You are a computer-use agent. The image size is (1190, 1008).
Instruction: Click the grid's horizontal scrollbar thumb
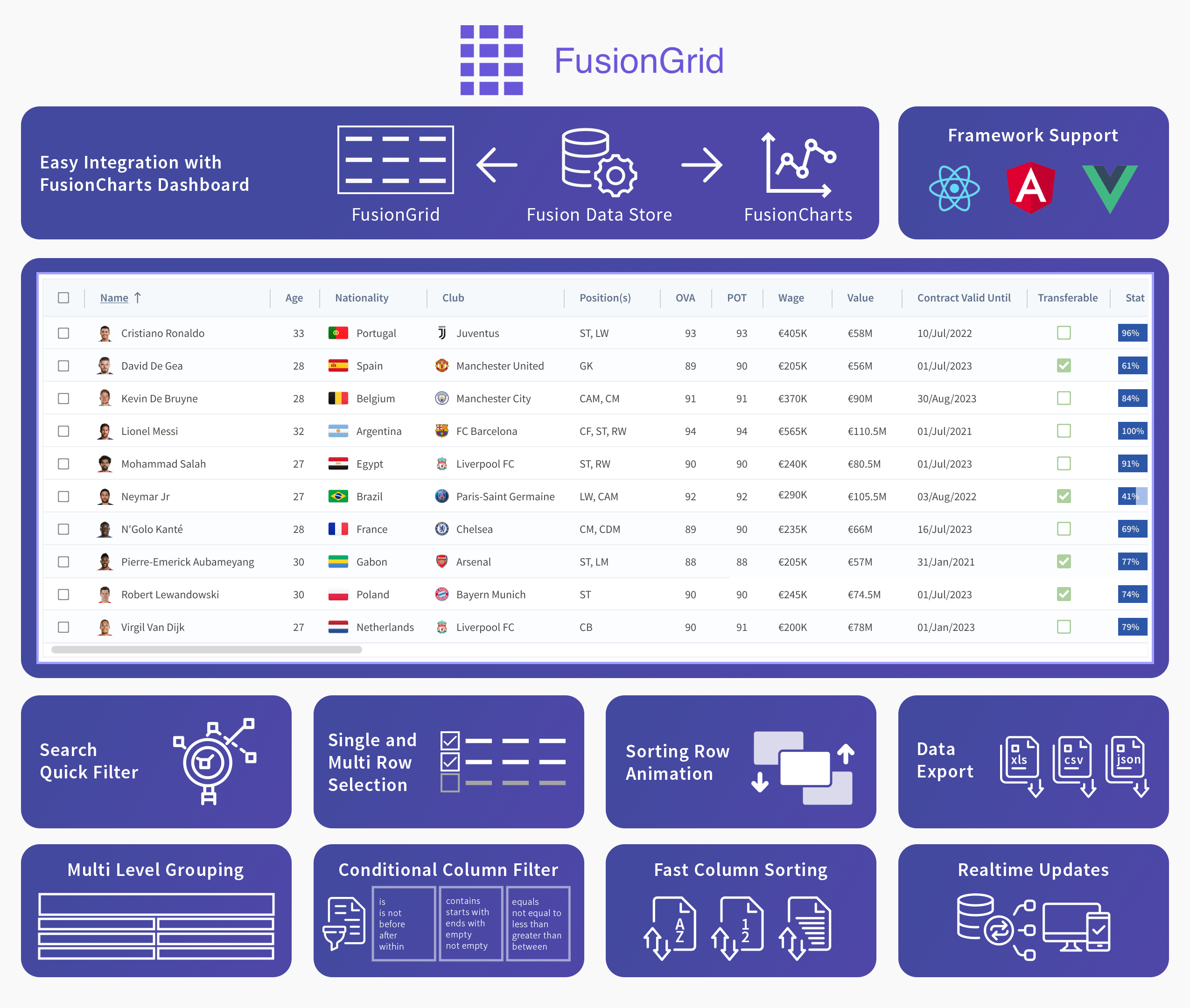pyautogui.click(x=206, y=649)
